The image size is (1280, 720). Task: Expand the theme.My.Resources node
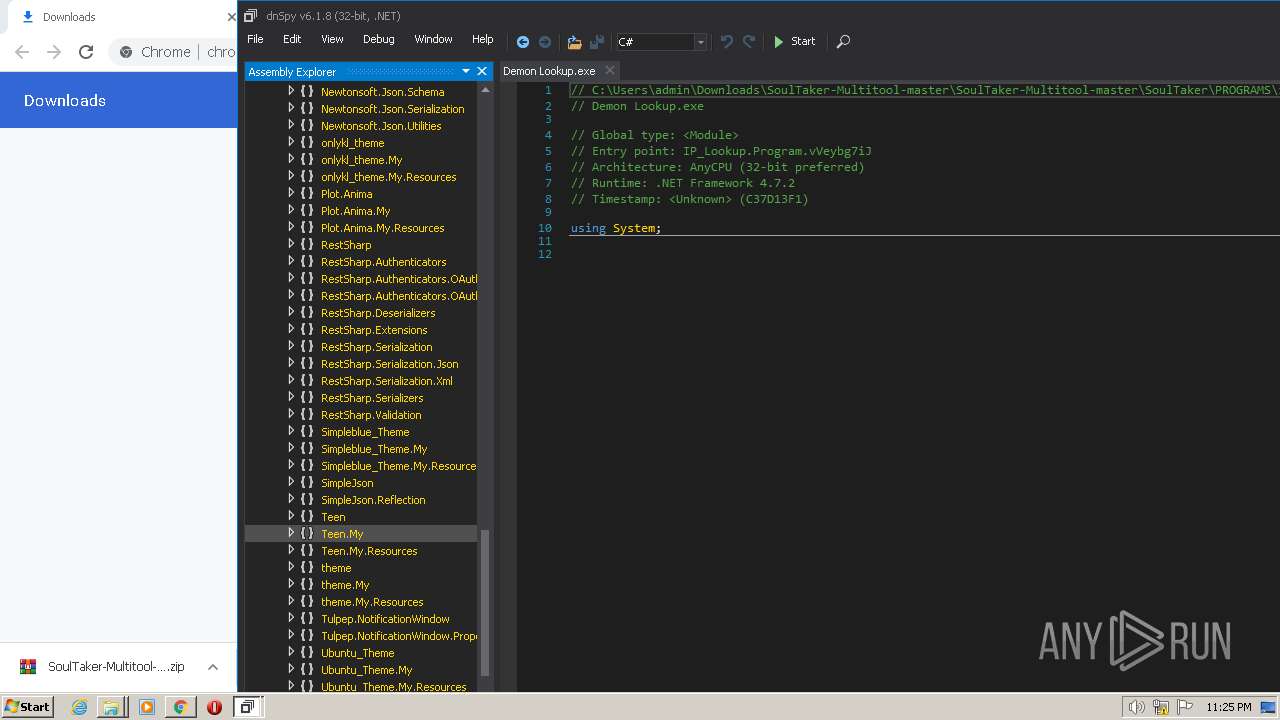pos(291,602)
